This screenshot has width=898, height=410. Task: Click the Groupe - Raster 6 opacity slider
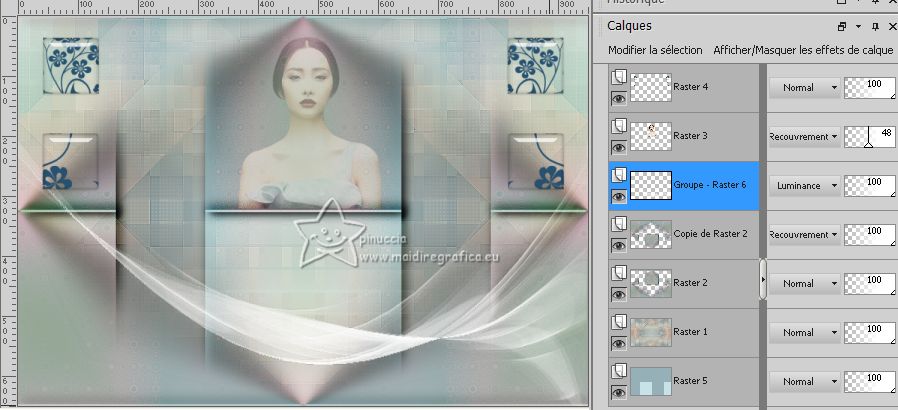(870, 186)
